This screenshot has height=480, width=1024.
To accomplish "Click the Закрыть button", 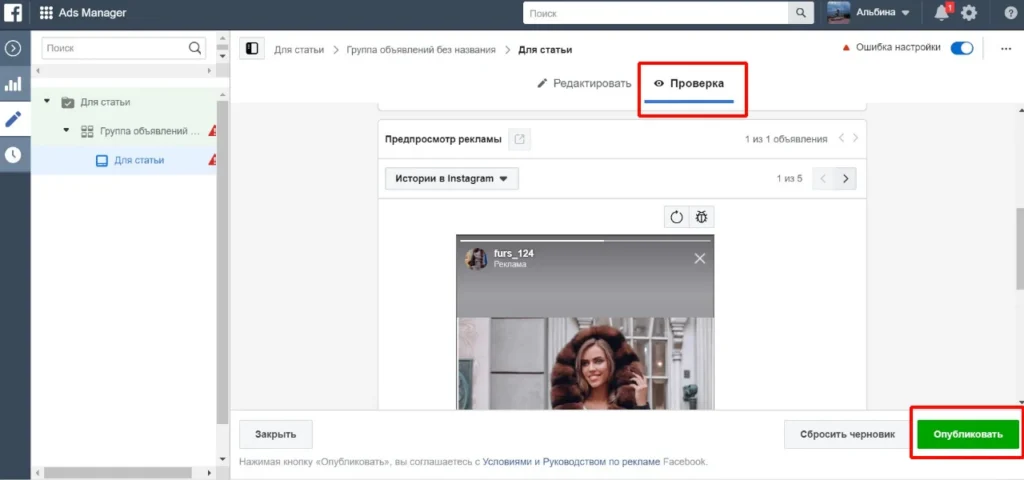I will (276, 434).
